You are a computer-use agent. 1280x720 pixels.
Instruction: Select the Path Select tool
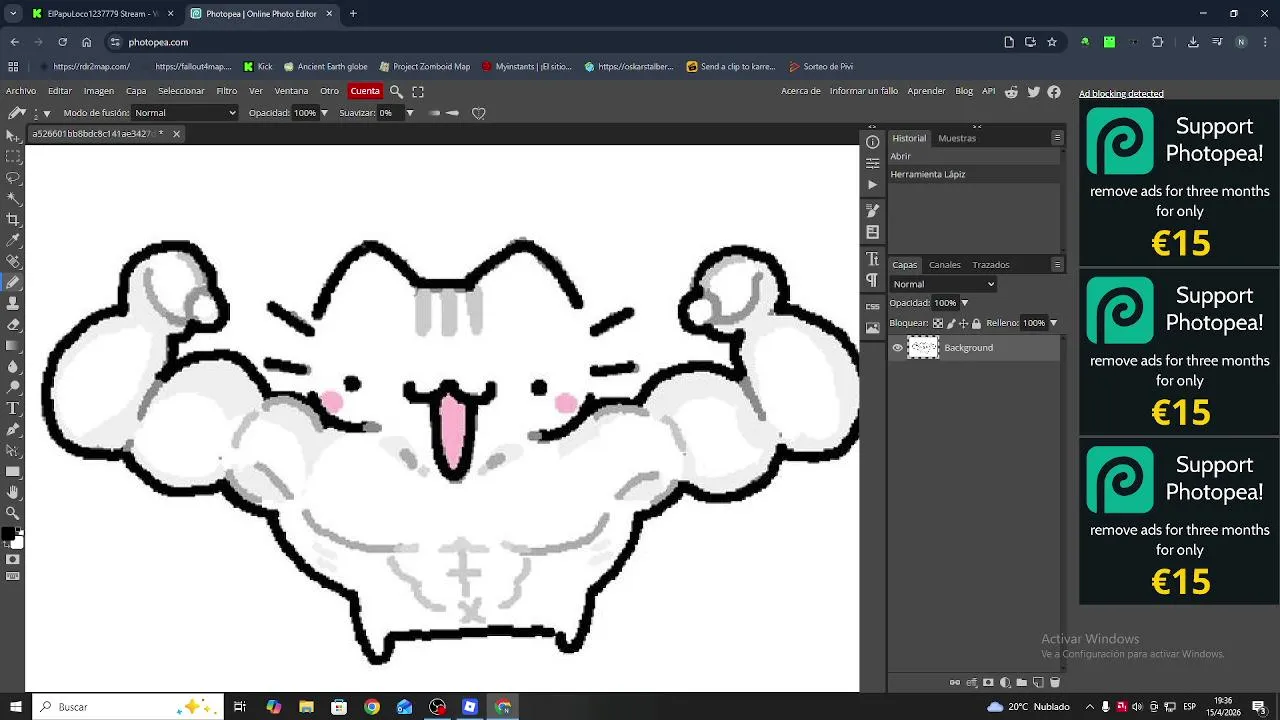(x=13, y=450)
